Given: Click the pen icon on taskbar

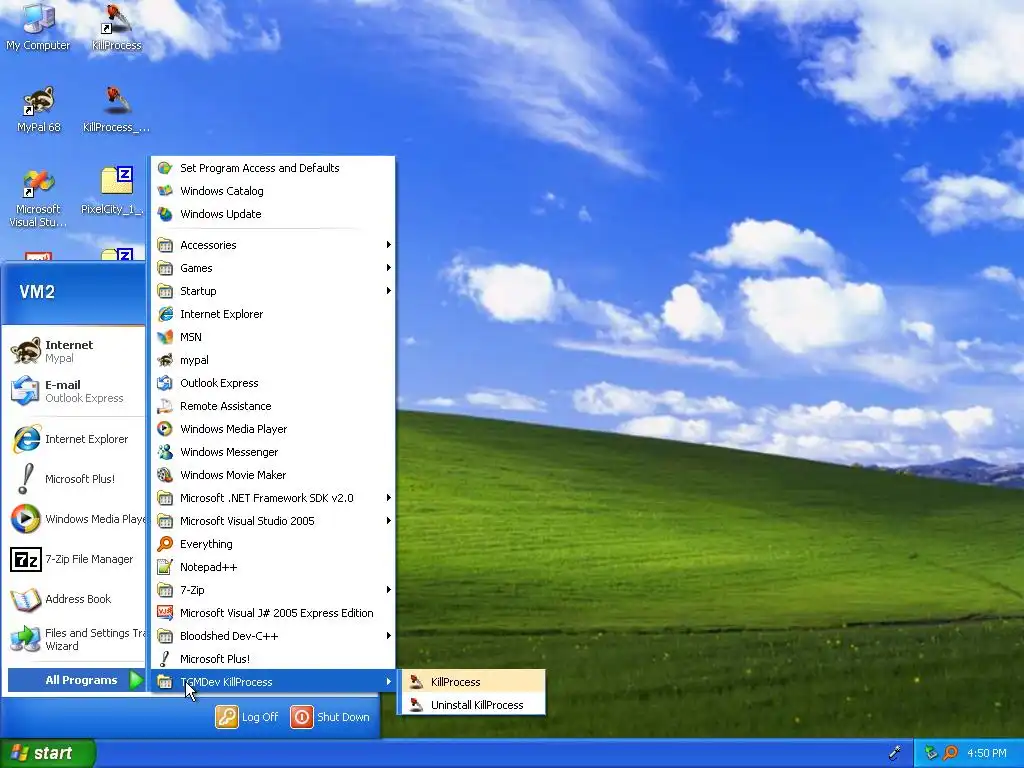Looking at the screenshot, I should pos(895,753).
